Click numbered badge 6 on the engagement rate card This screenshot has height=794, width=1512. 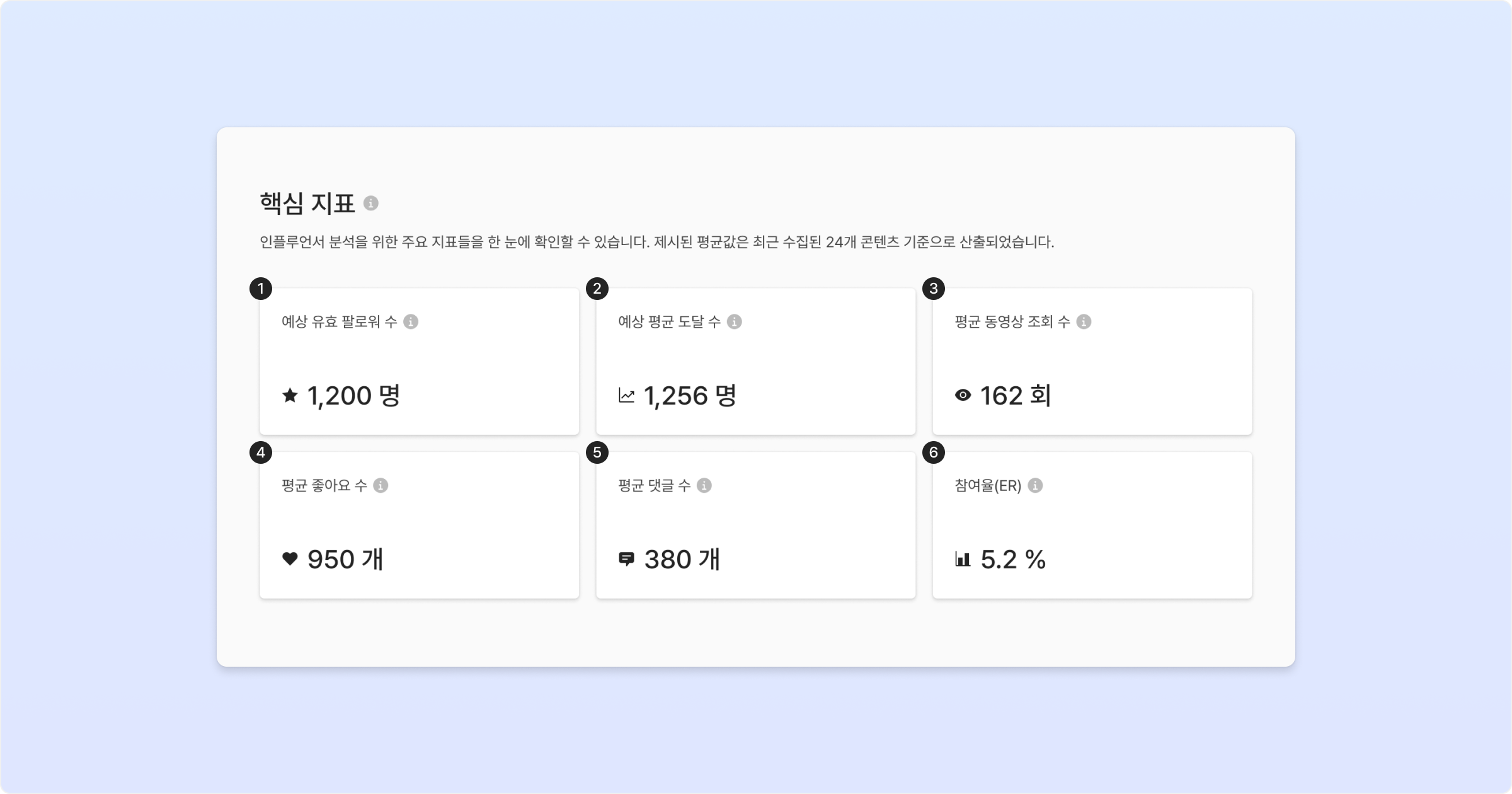(x=934, y=452)
